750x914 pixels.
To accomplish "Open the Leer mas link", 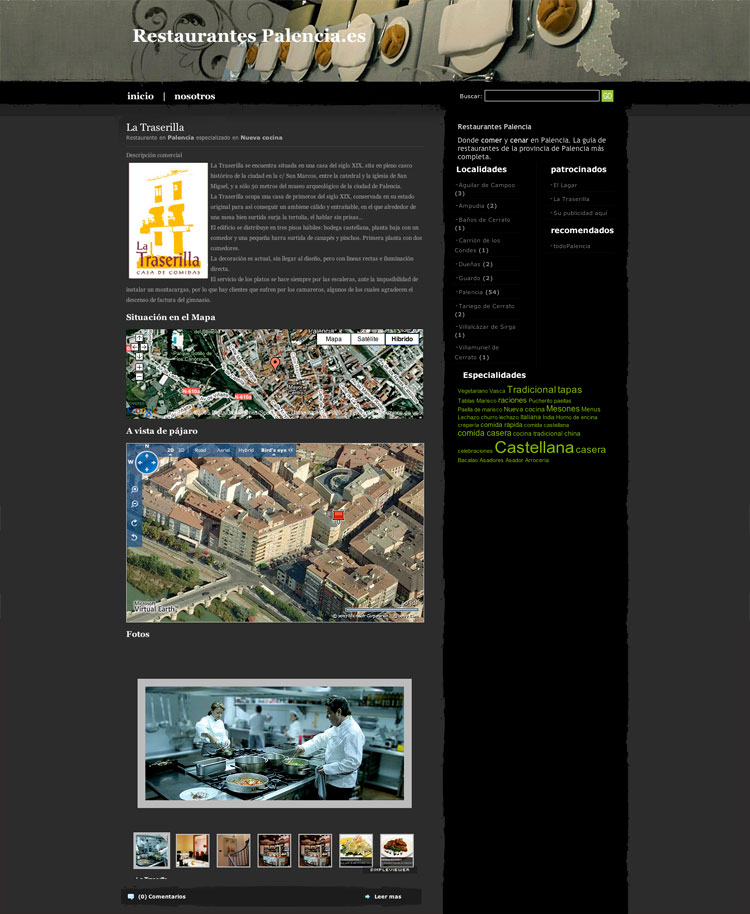I will (388, 897).
